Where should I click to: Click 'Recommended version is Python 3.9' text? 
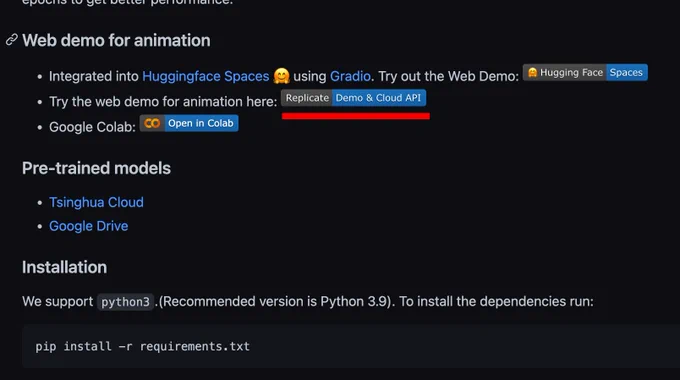[x=275, y=301]
